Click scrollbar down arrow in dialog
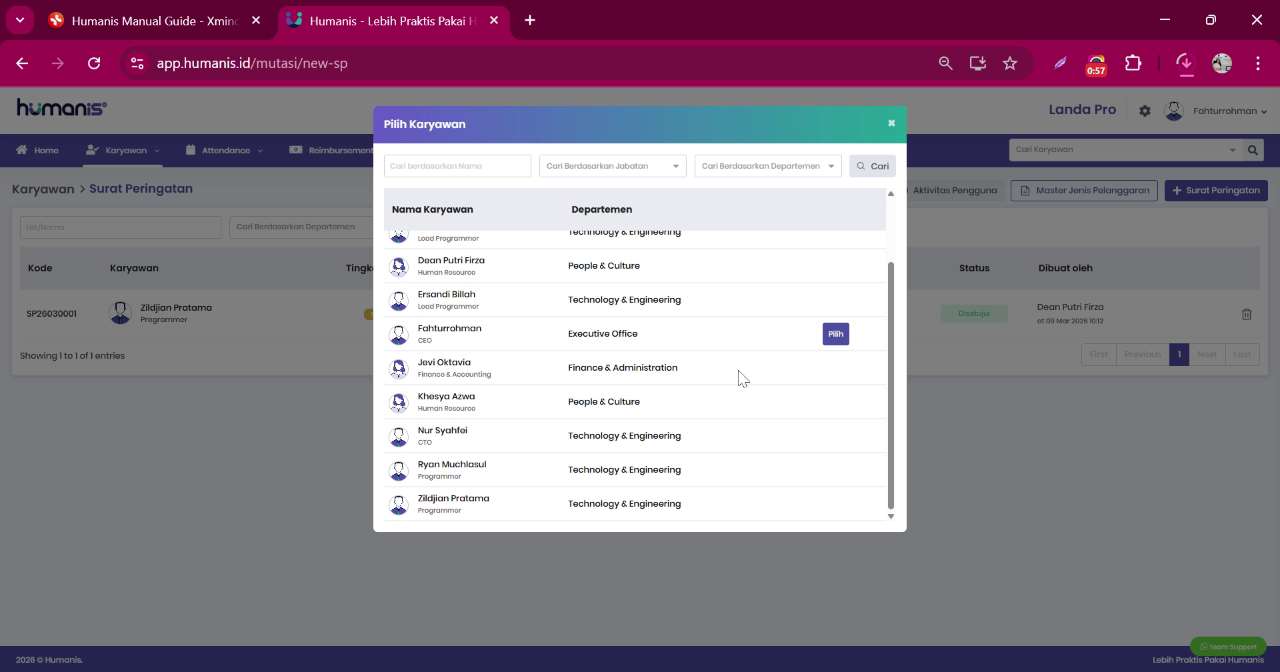Image resolution: width=1280 pixels, height=672 pixels. tap(890, 516)
